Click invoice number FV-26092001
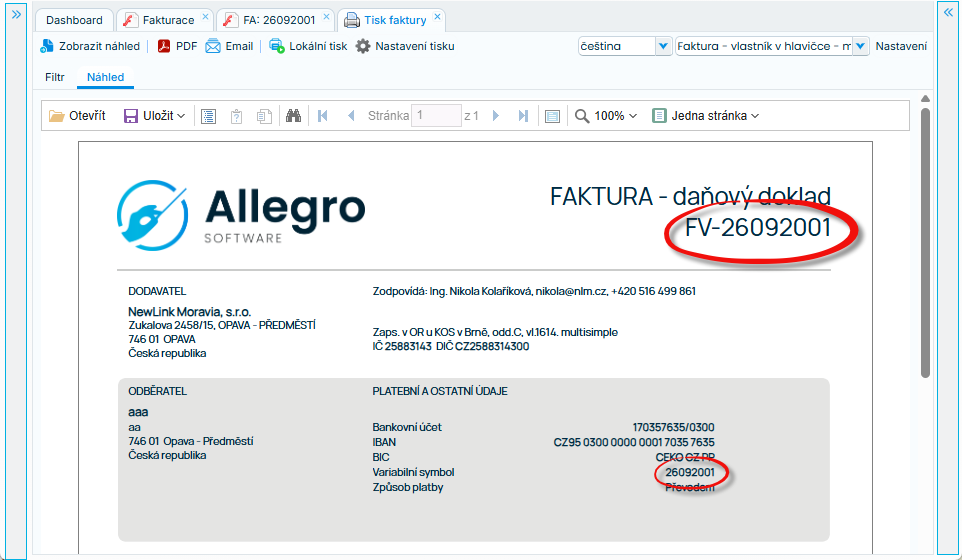962x560 pixels. coord(758,228)
